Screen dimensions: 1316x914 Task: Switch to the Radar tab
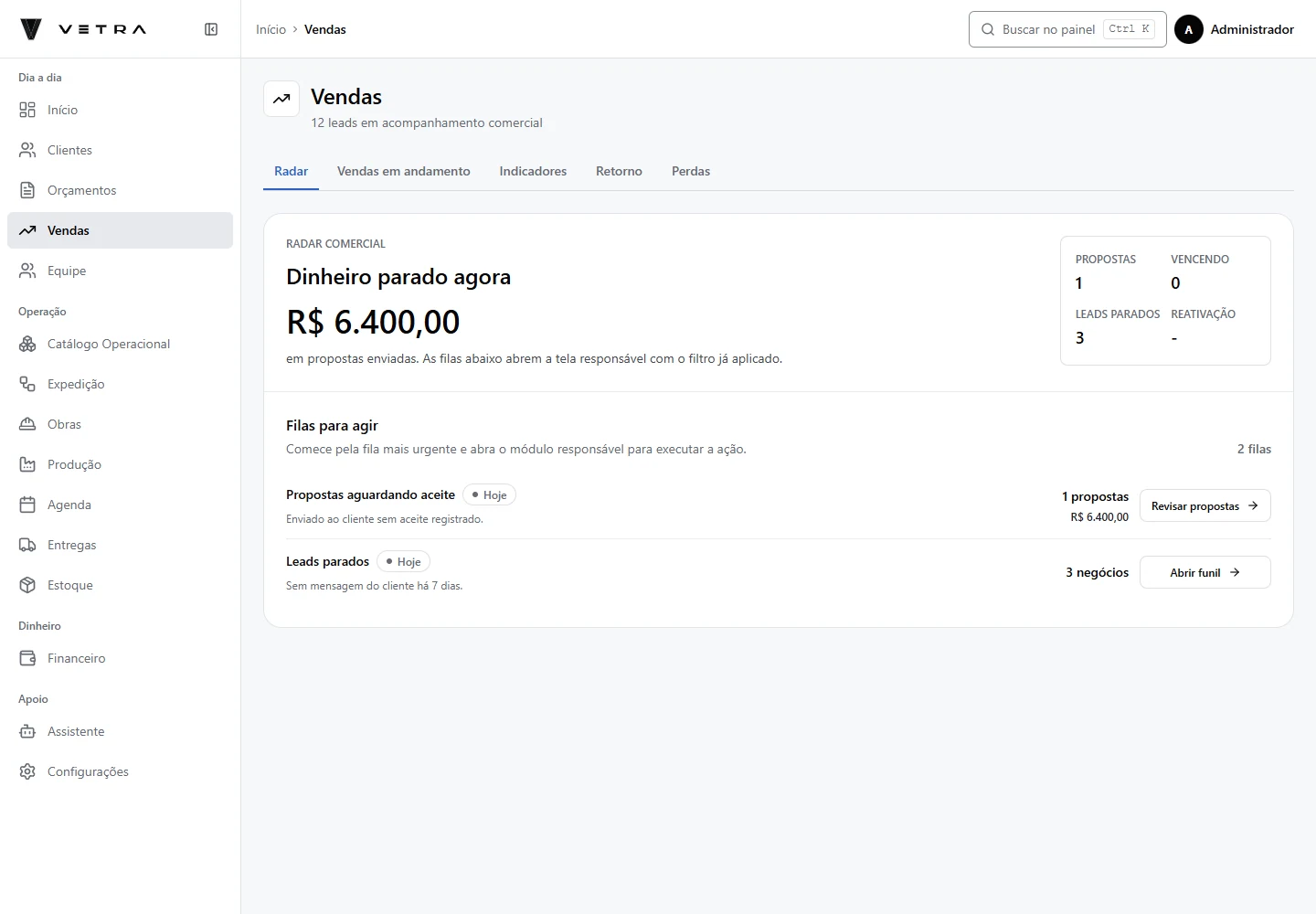pyautogui.click(x=291, y=171)
